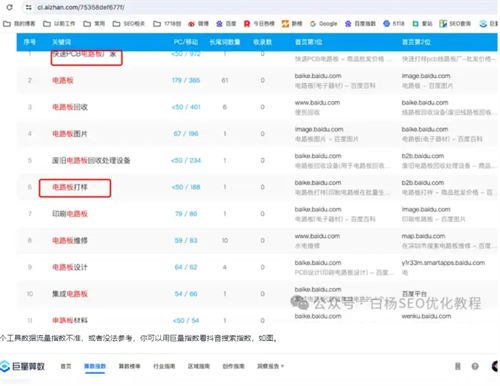The image size is (500, 386).
Task: Click the <50 / 188 index value
Action: (x=186, y=187)
